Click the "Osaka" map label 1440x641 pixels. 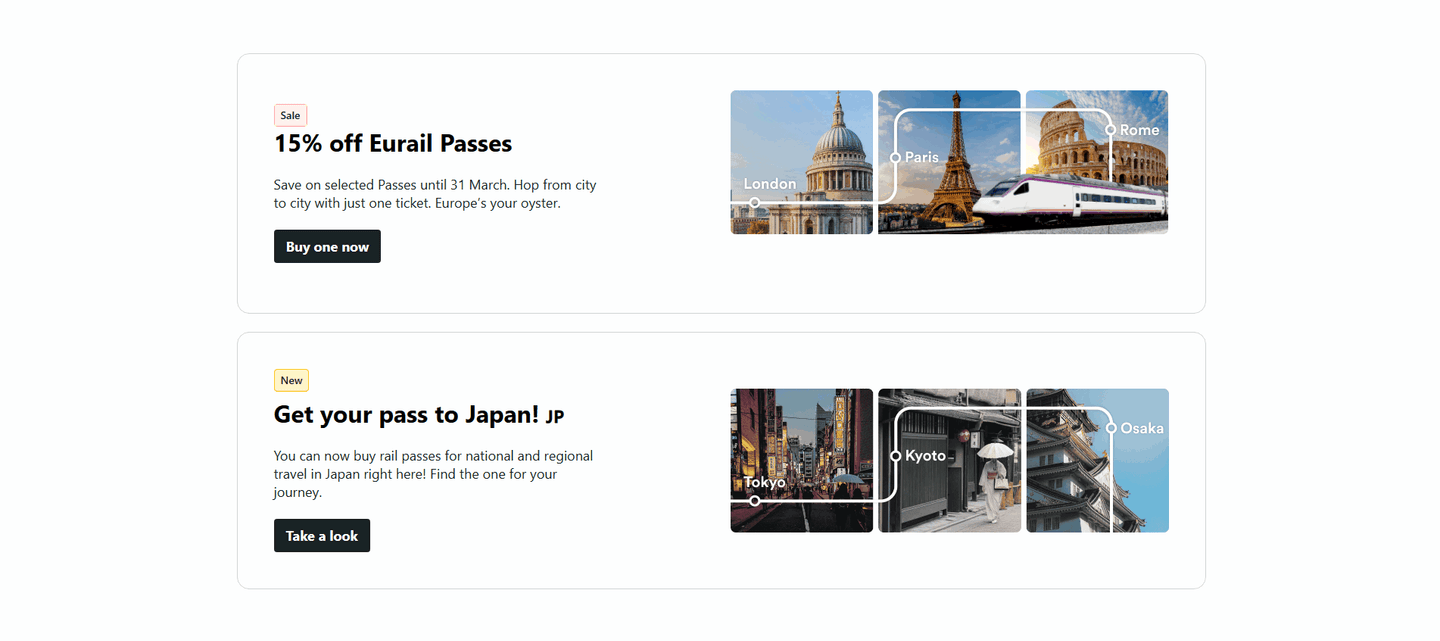point(1142,428)
